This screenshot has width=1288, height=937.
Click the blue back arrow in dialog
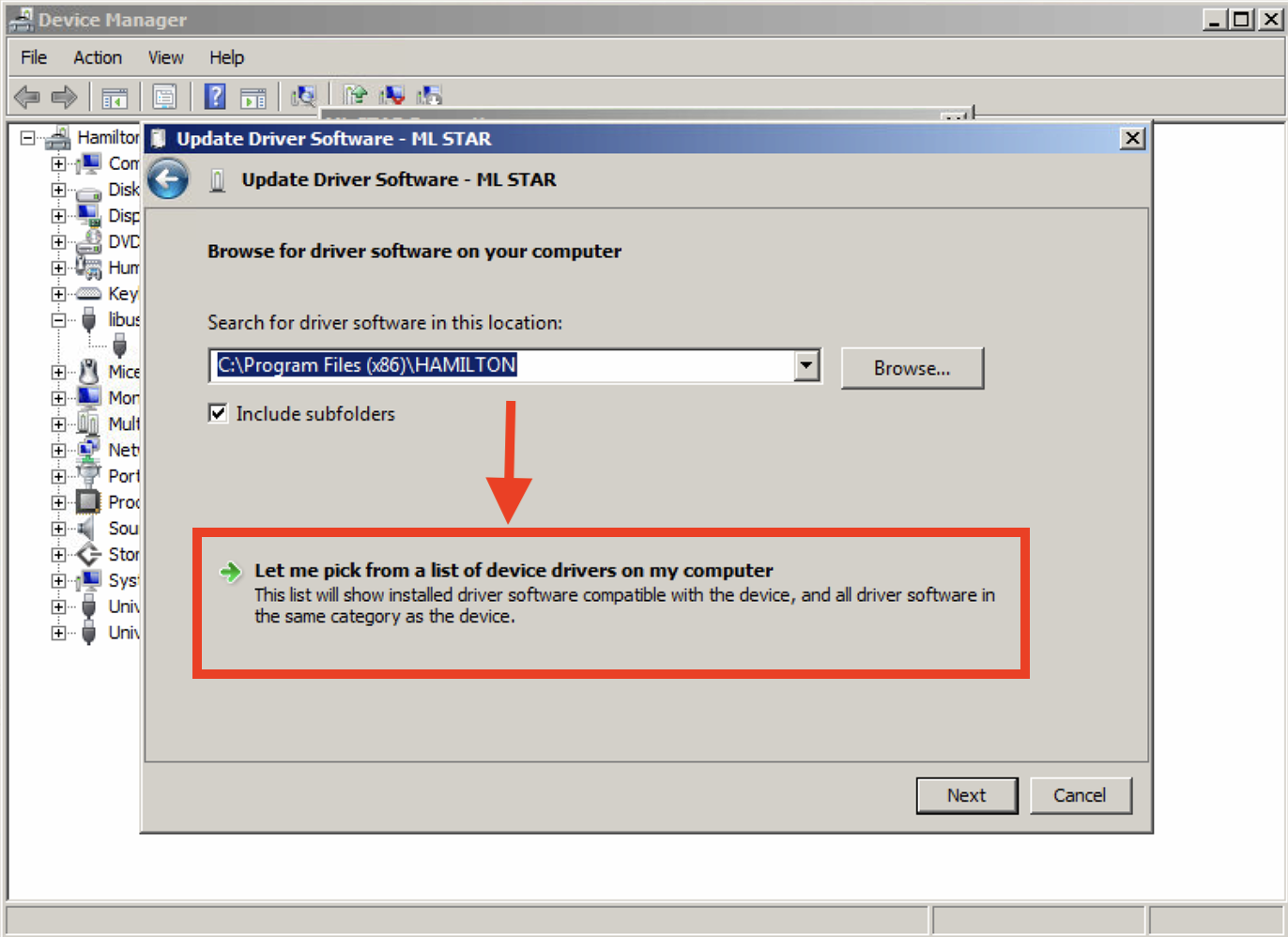[168, 179]
